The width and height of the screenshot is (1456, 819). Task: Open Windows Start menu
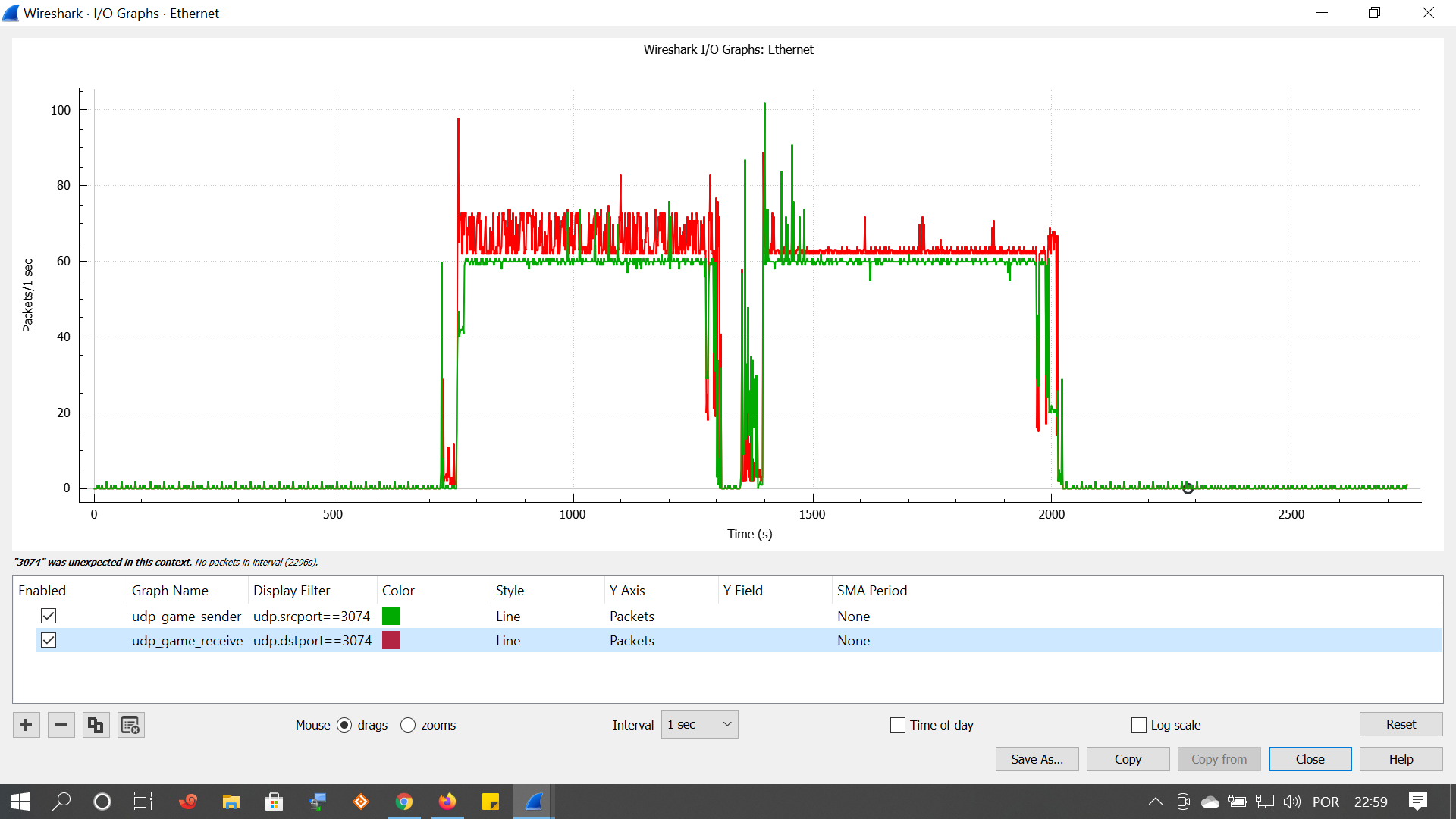point(20,802)
